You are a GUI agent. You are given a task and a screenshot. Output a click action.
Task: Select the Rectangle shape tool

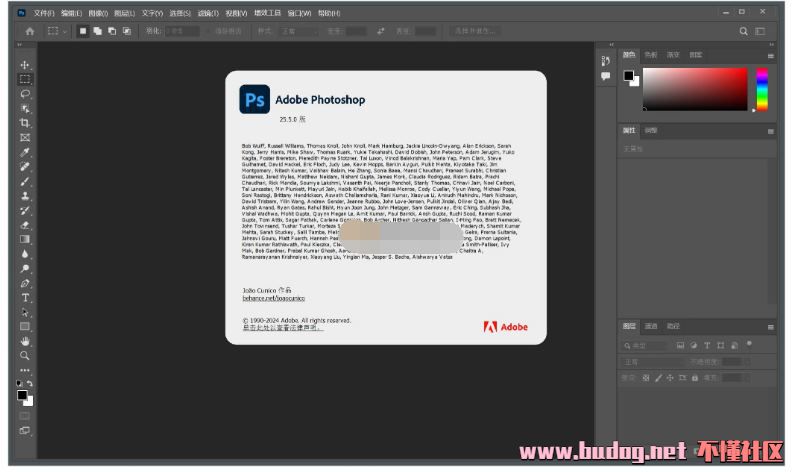[25, 327]
